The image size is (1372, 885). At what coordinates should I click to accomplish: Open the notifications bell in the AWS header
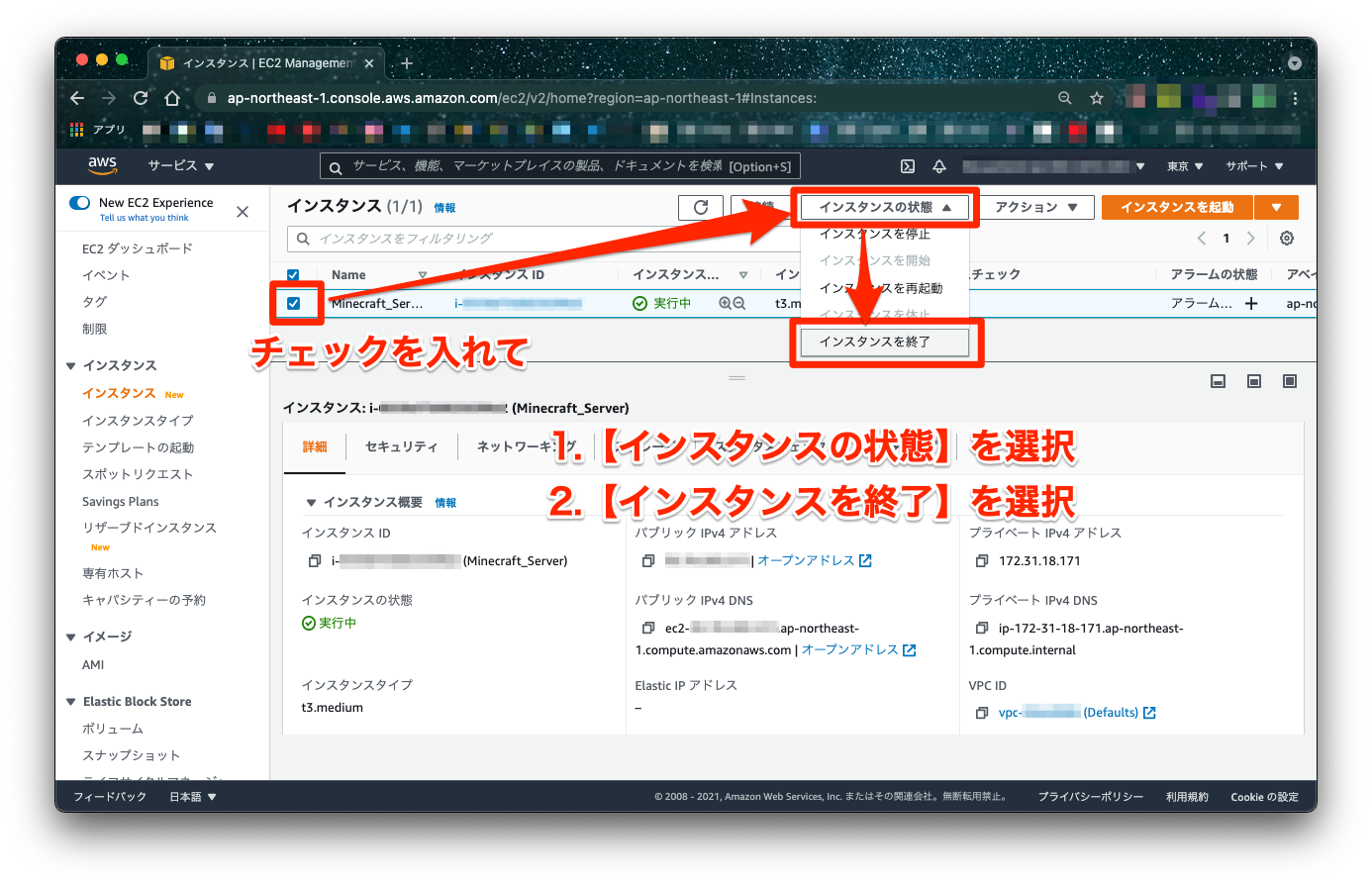coord(939,166)
